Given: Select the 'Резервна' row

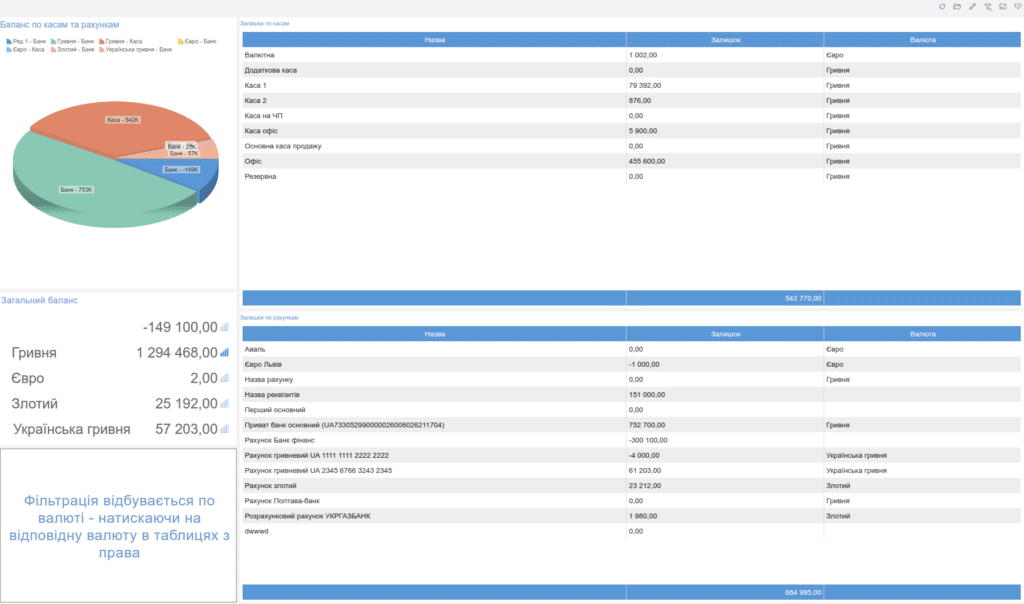Looking at the screenshot, I should (x=632, y=176).
